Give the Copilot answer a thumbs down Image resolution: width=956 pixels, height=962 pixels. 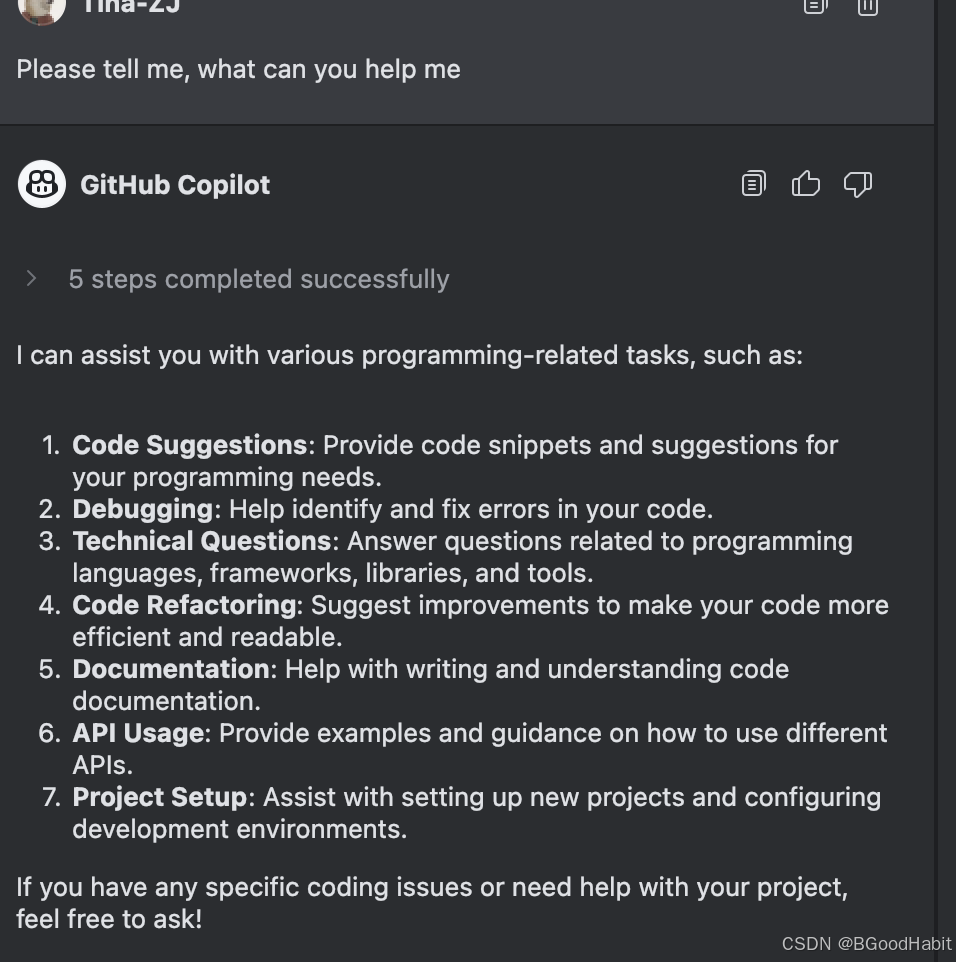click(858, 184)
